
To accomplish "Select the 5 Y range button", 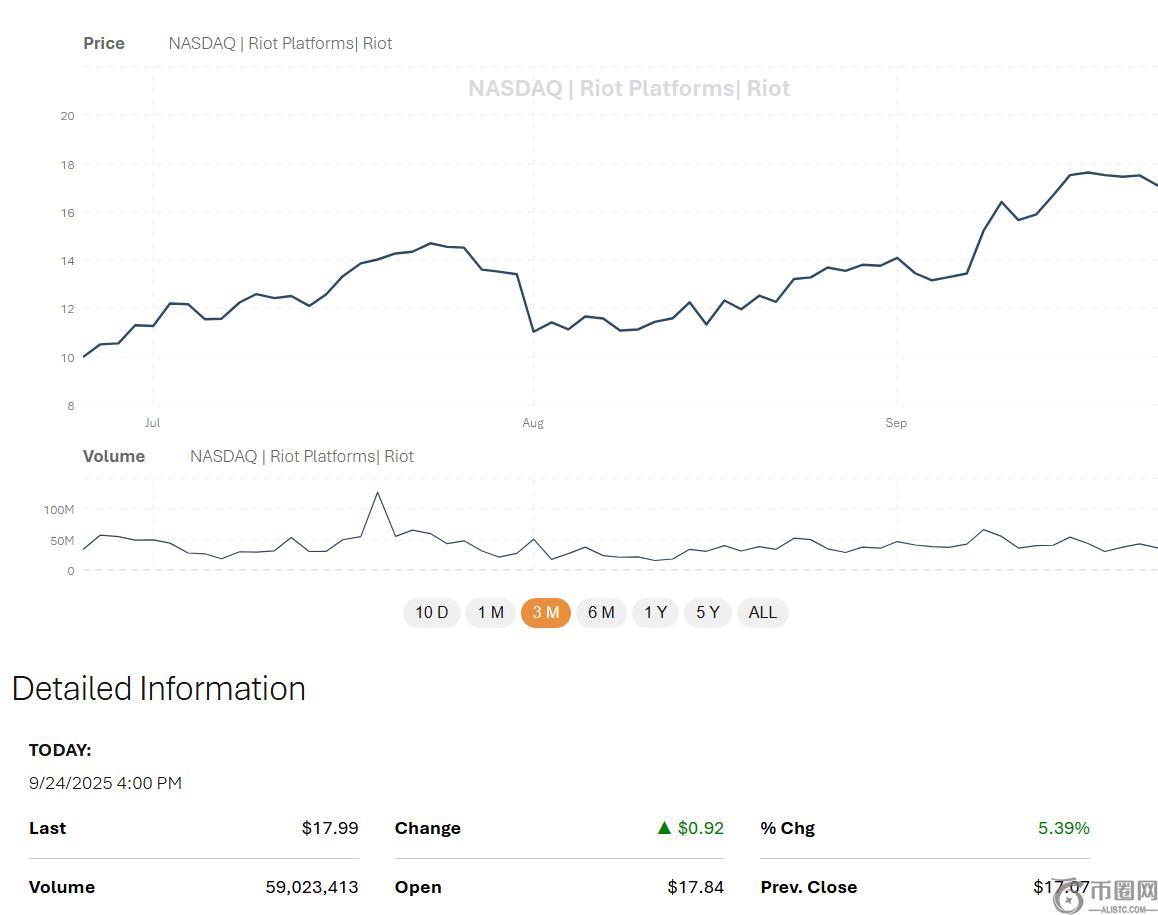I will coord(708,612).
